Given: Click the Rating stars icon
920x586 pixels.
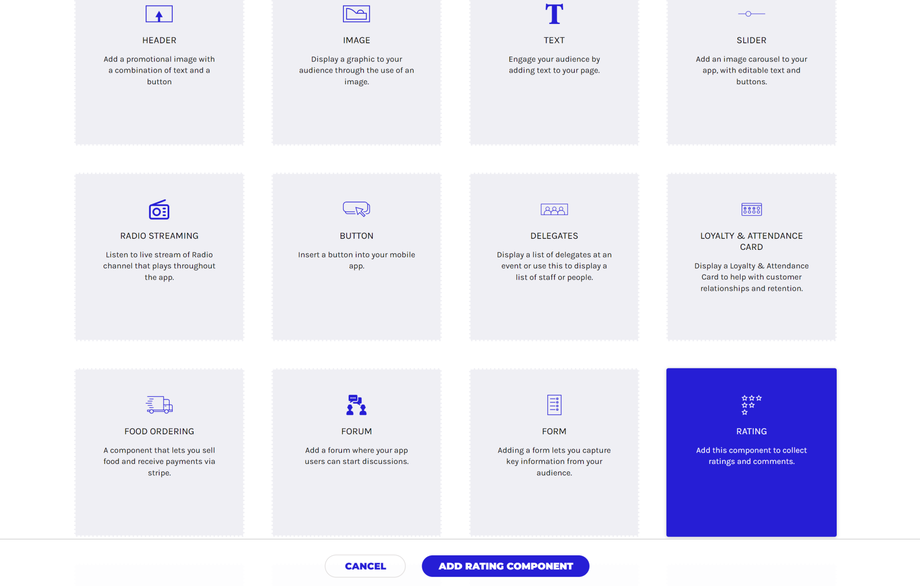Looking at the screenshot, I should tap(751, 405).
